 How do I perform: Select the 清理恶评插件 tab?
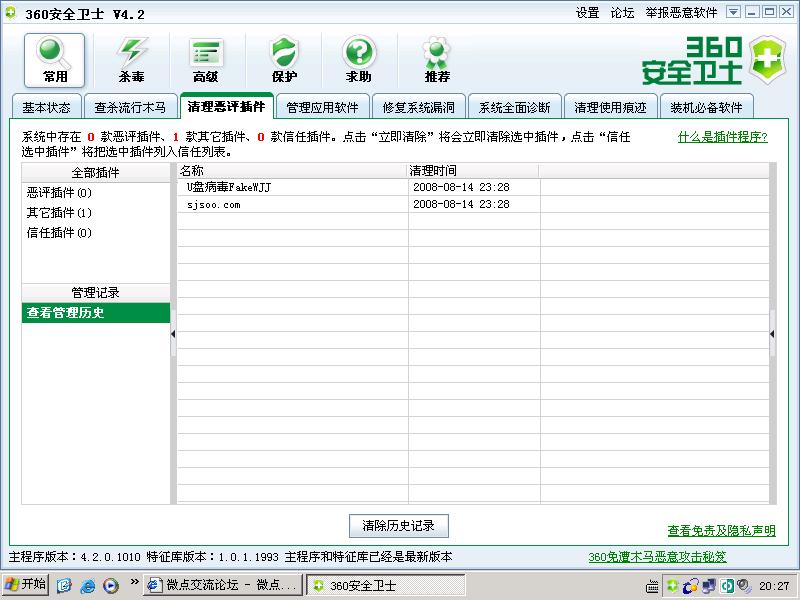227,106
